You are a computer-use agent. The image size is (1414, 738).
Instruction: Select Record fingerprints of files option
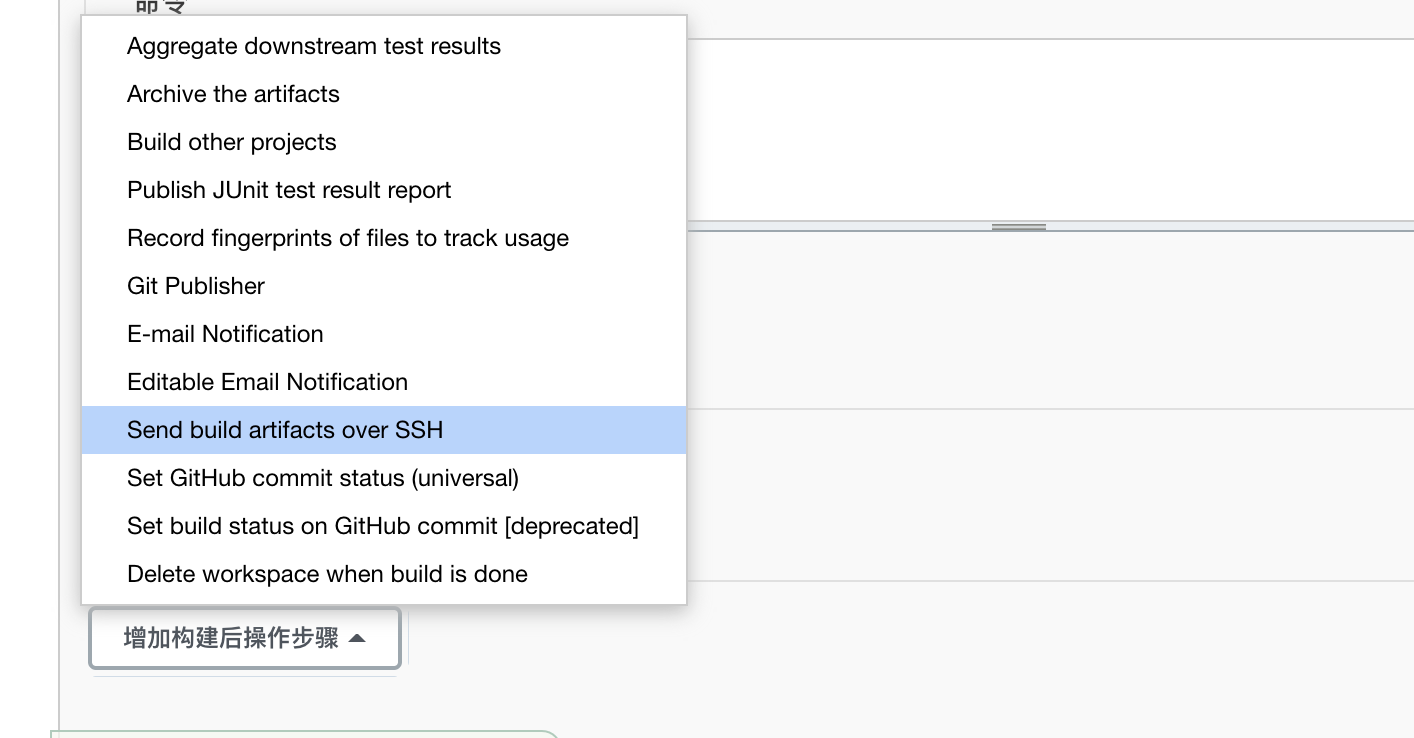point(347,238)
